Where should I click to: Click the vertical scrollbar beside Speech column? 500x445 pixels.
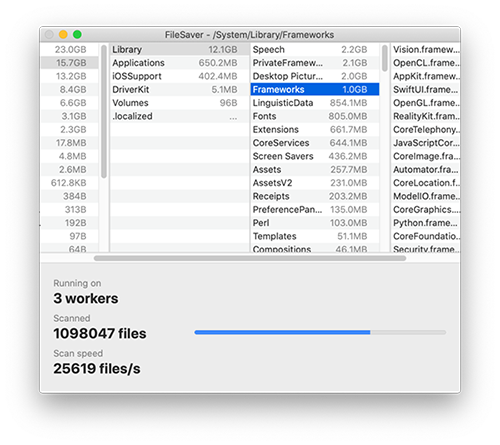tap(385, 58)
